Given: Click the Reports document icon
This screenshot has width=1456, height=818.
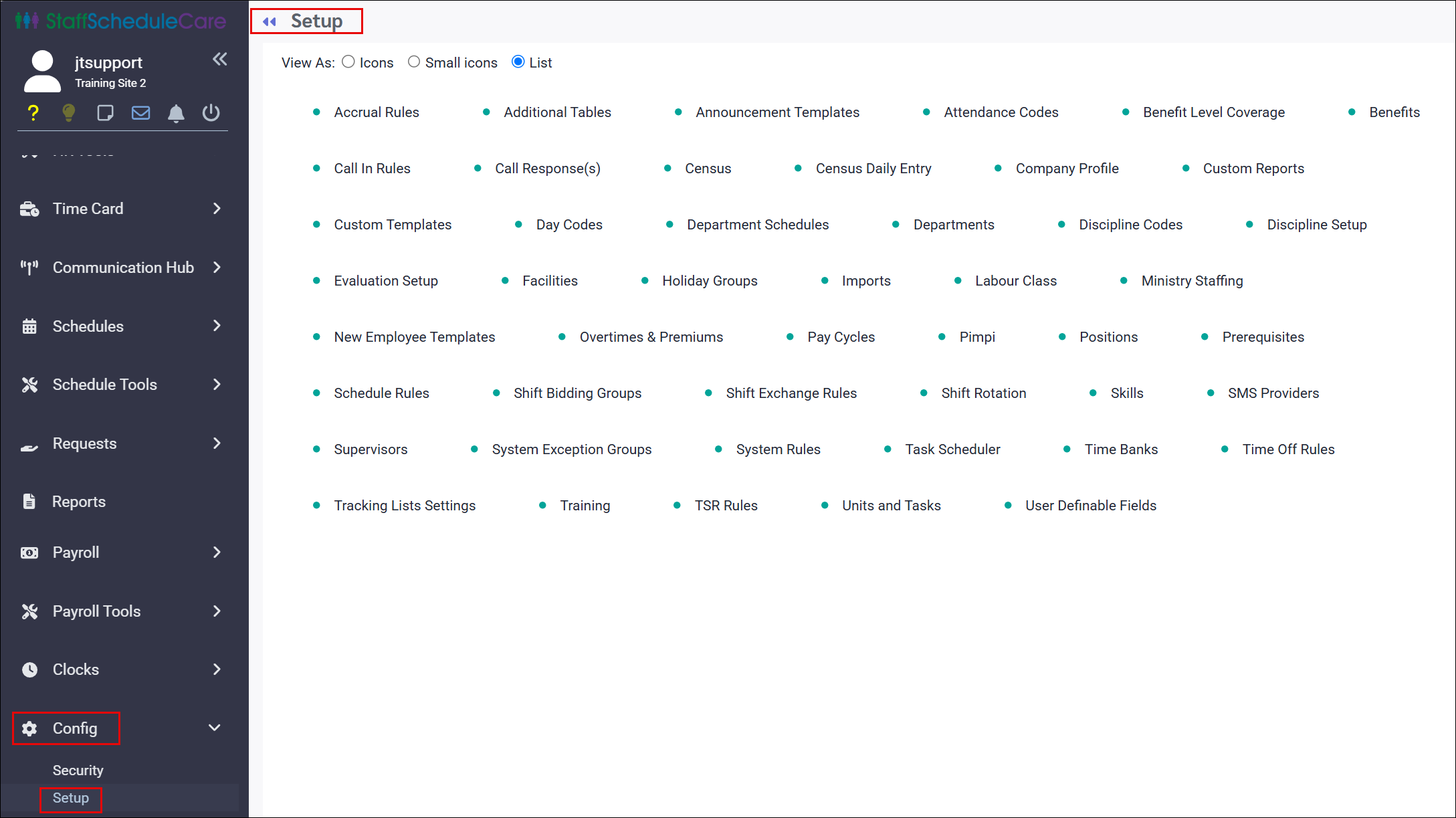Looking at the screenshot, I should [29, 502].
